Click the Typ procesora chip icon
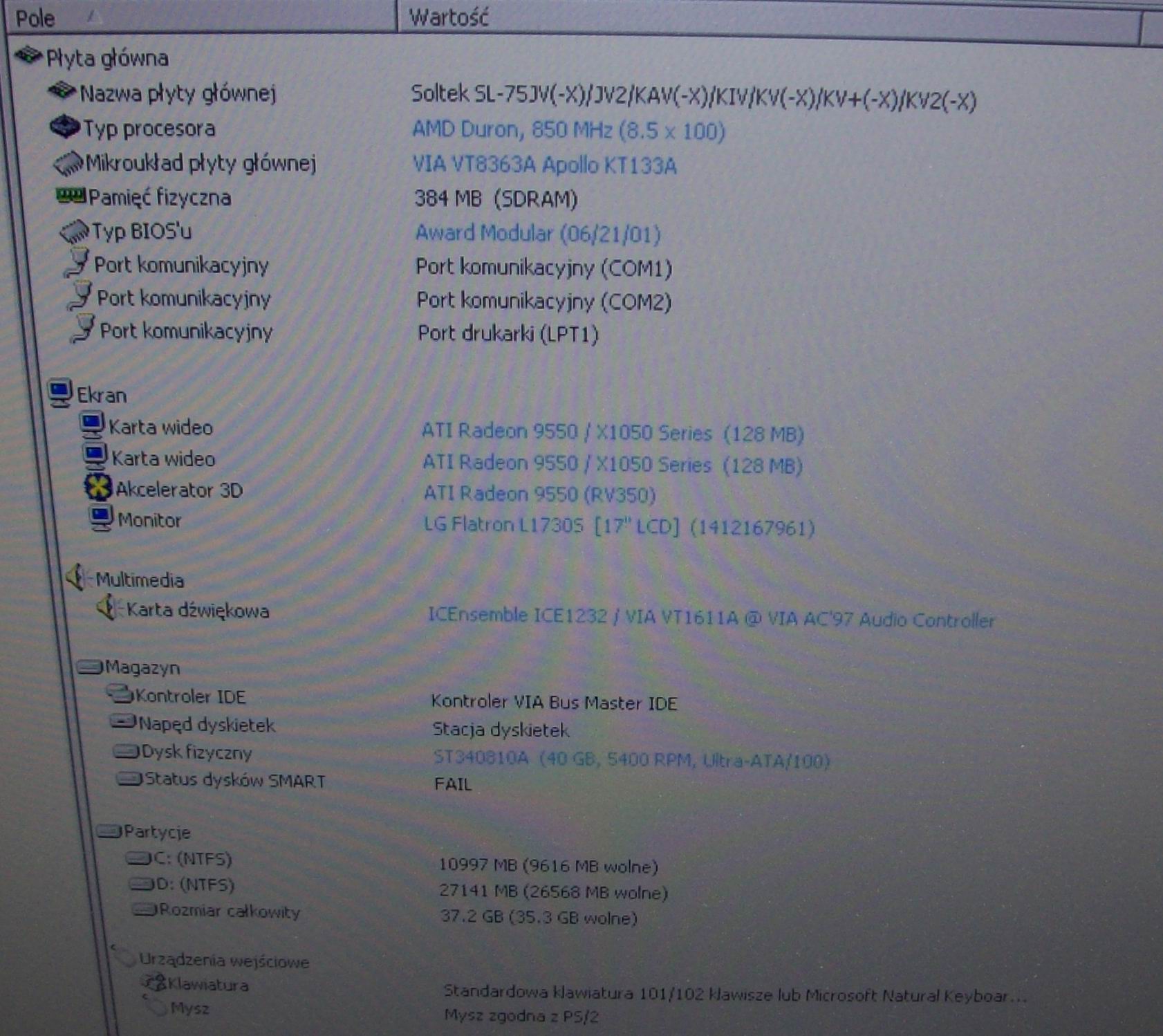This screenshot has width=1163, height=1036. (x=65, y=126)
